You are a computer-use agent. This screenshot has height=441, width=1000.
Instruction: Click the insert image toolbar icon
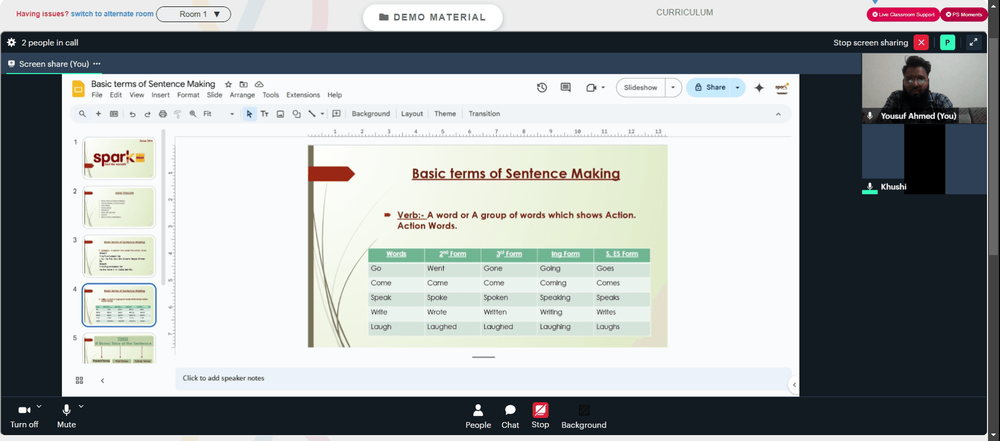pyautogui.click(x=280, y=114)
